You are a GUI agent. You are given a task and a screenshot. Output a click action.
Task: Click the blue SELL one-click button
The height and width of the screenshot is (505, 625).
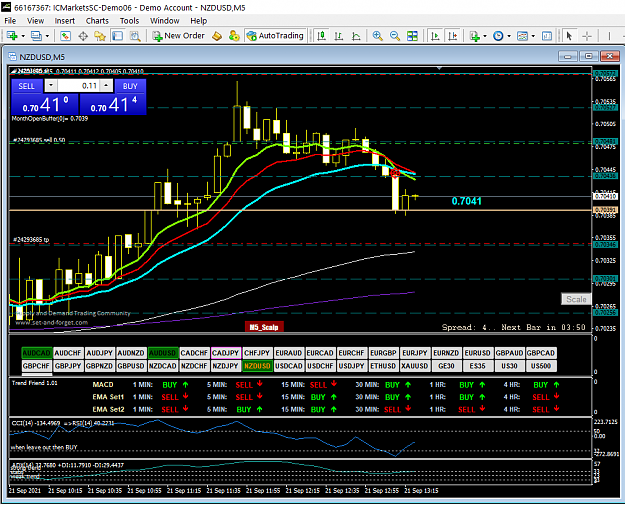point(26,86)
